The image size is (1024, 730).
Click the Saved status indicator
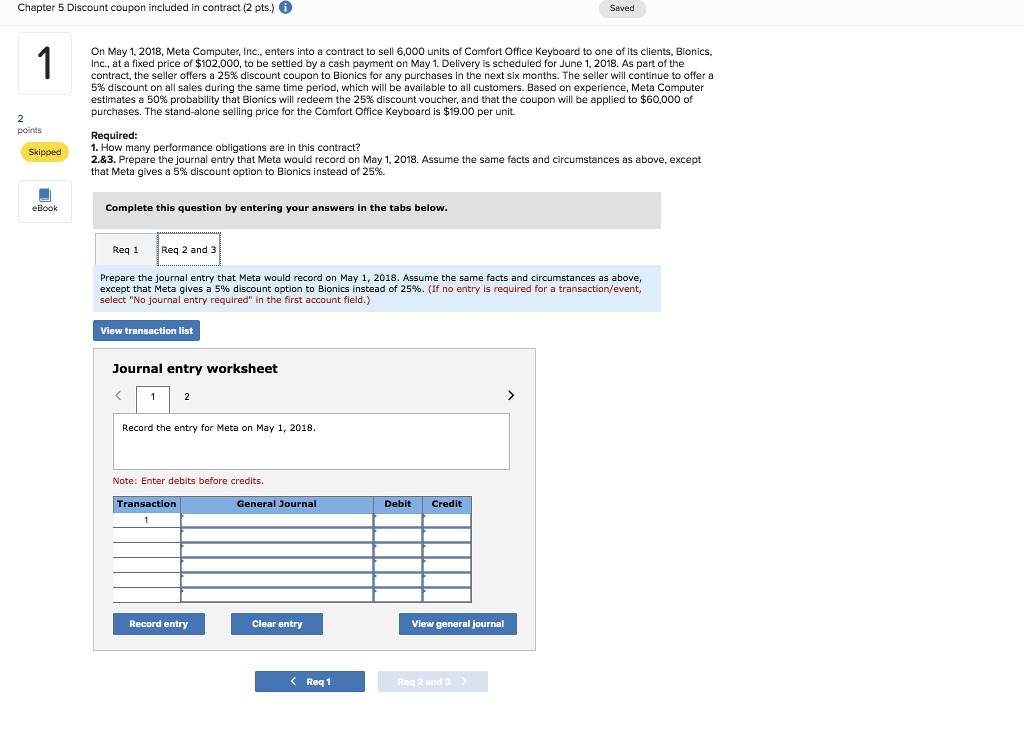click(622, 8)
